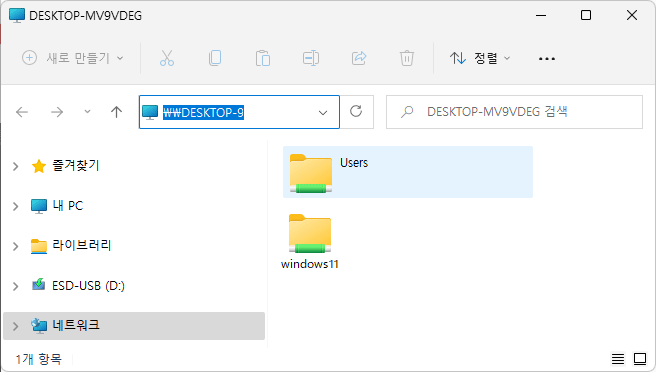Expand the 즐겨찾기 tree node

coord(15,166)
